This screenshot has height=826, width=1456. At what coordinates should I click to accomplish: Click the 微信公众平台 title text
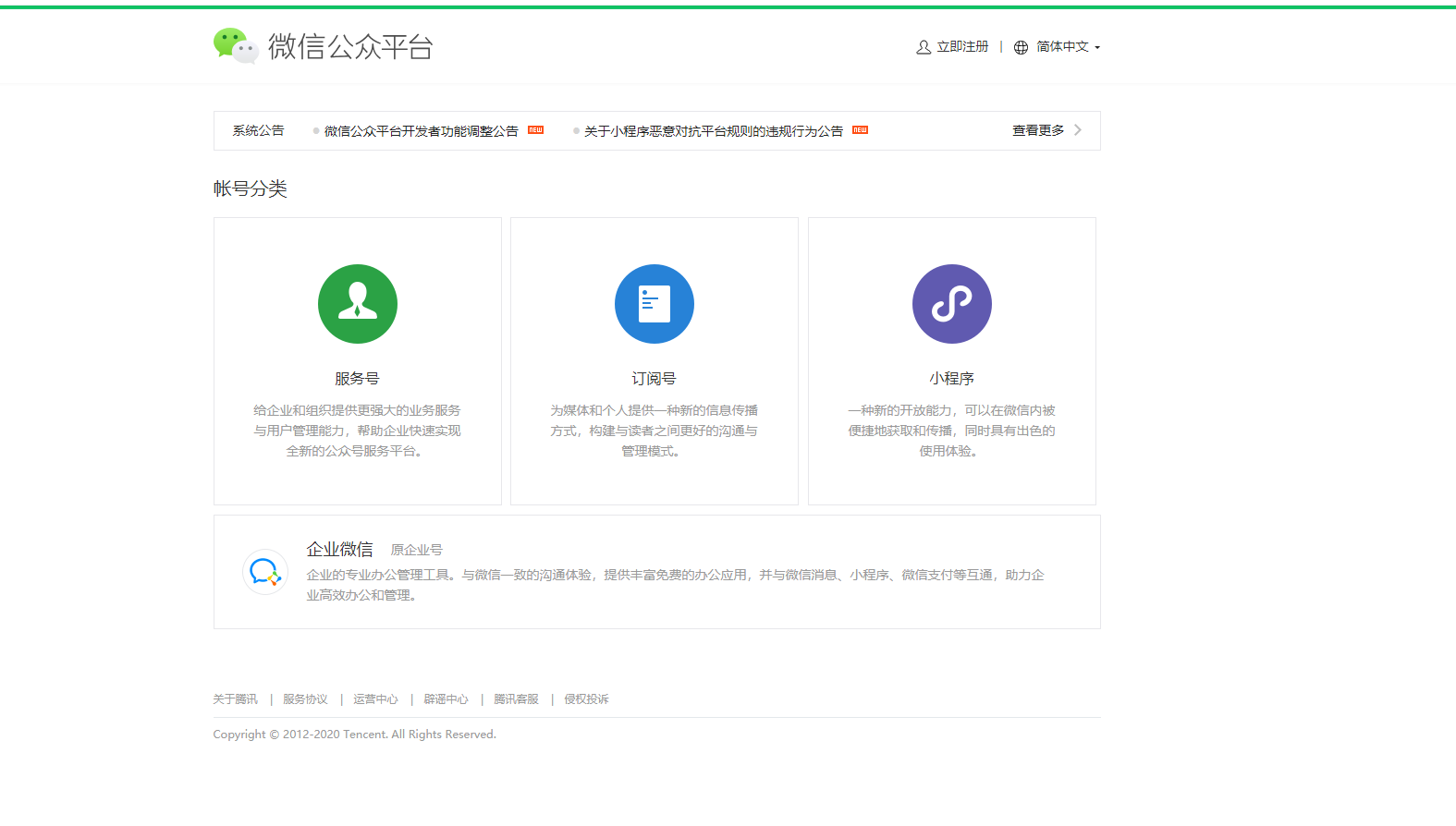350,46
